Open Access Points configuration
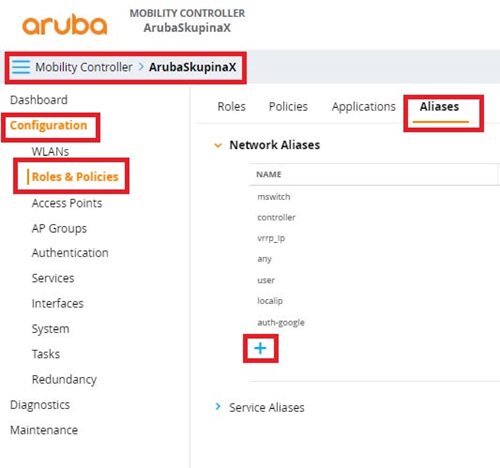 67,203
